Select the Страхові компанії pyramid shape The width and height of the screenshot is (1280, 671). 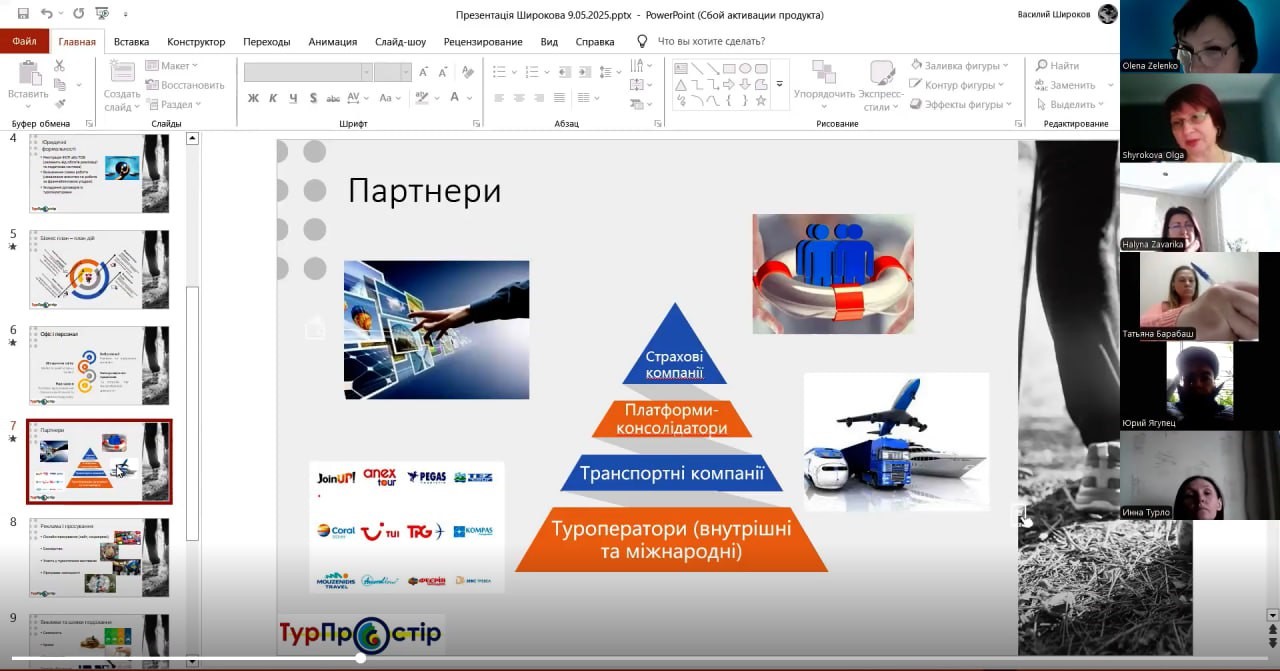(x=674, y=345)
